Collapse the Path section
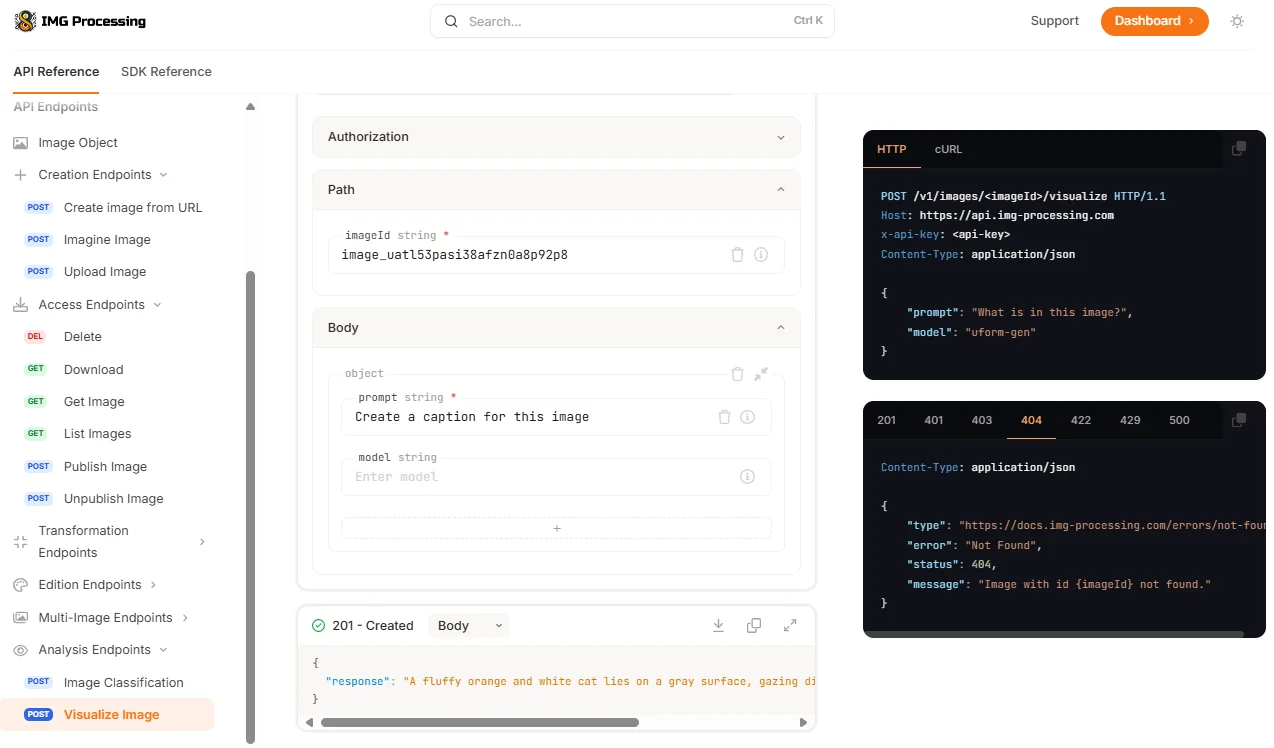The height and width of the screenshot is (748, 1274). pyautogui.click(x=780, y=190)
